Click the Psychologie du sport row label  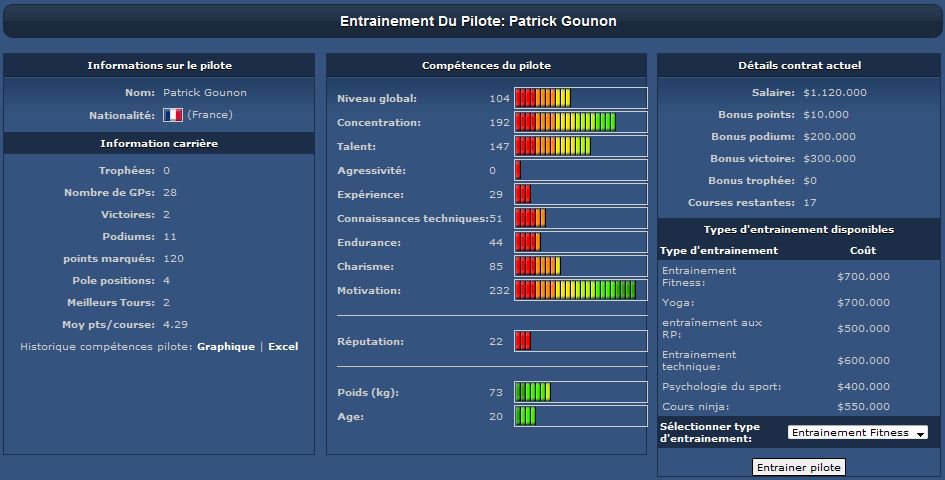point(721,387)
